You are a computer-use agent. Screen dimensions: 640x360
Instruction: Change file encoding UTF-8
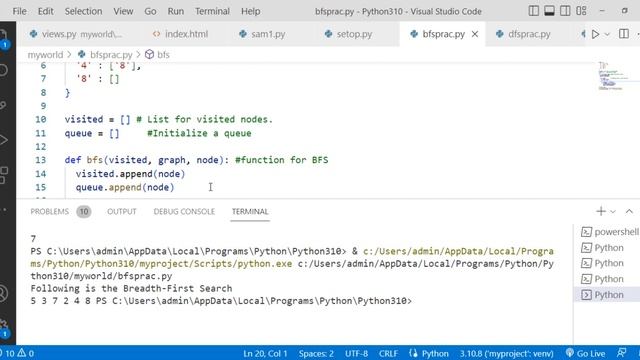356,353
